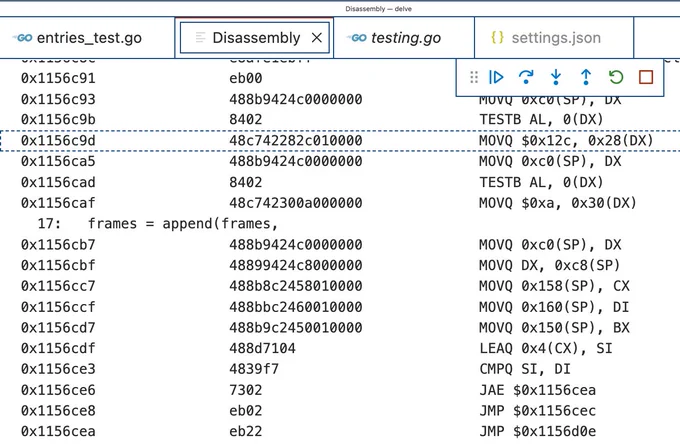Viewport: 680px width, 445px height.
Task: Step over the current instruction
Action: pyautogui.click(x=526, y=77)
